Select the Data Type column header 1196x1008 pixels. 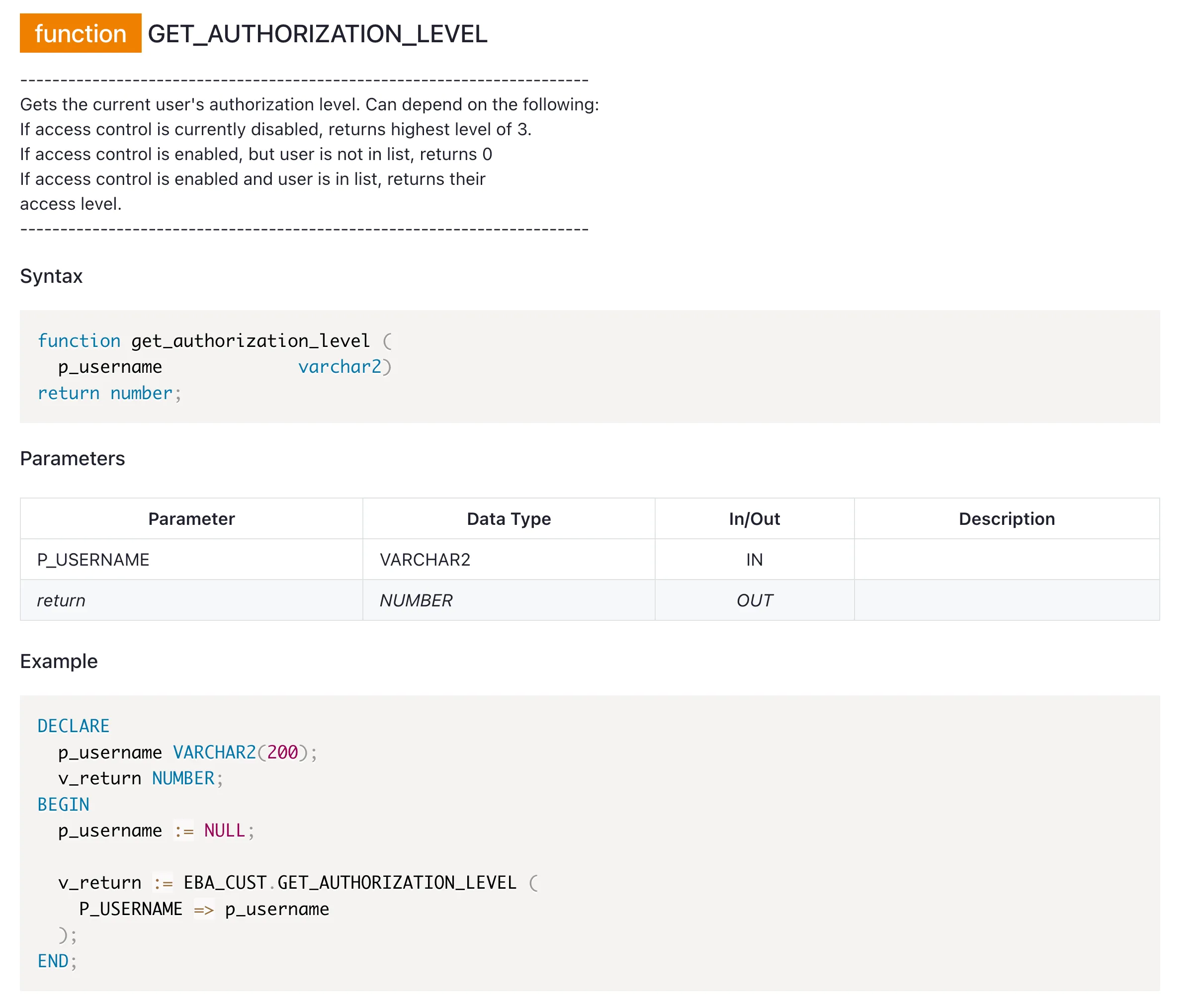pyautogui.click(x=508, y=518)
